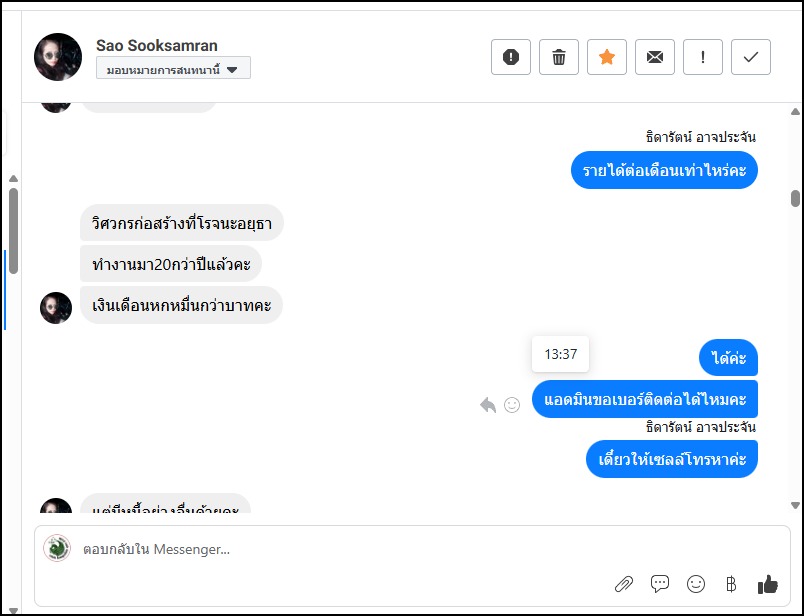Click the conversation scrollbar down arrow
This screenshot has width=804, height=616.
point(795,506)
